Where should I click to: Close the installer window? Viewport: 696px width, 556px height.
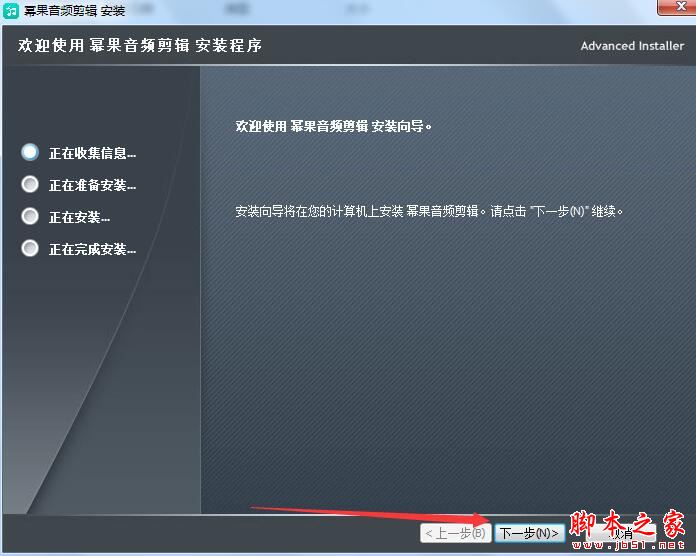(x=676, y=7)
